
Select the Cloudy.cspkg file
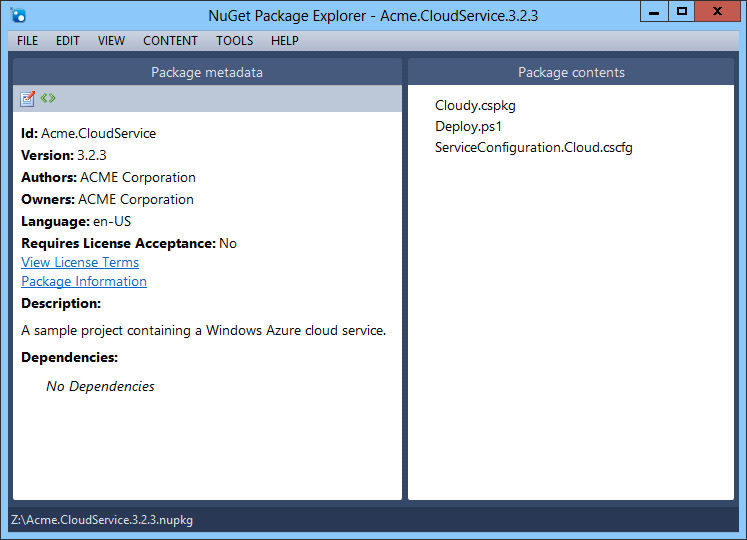point(475,105)
